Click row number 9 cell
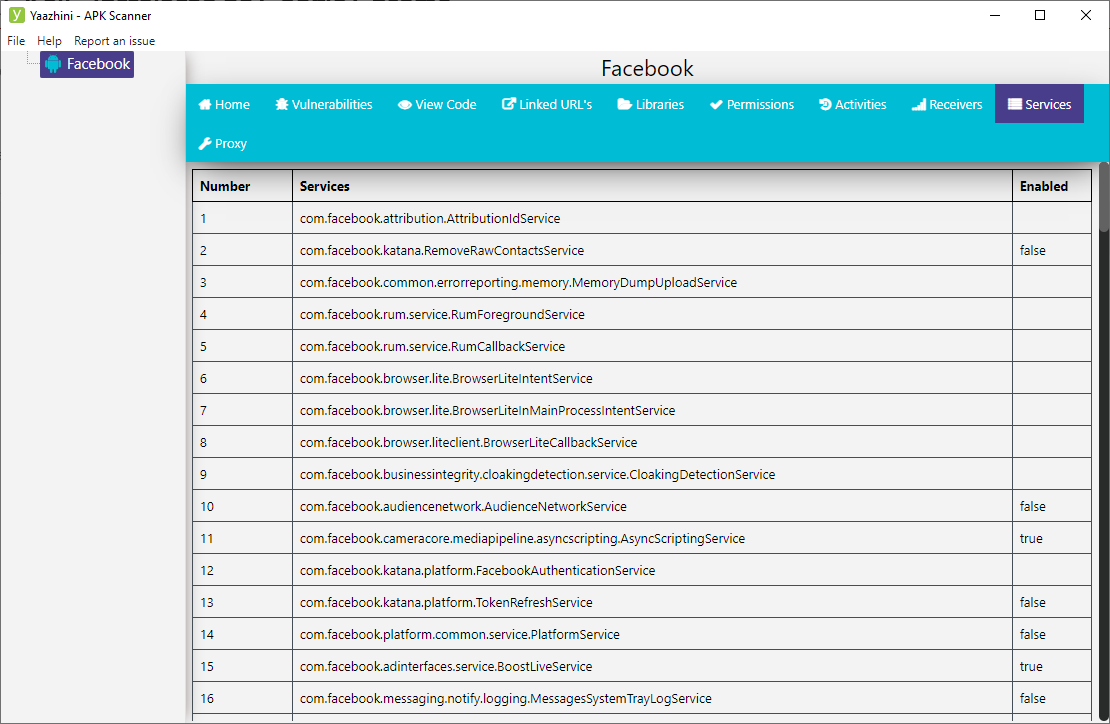This screenshot has width=1110, height=724. point(242,474)
